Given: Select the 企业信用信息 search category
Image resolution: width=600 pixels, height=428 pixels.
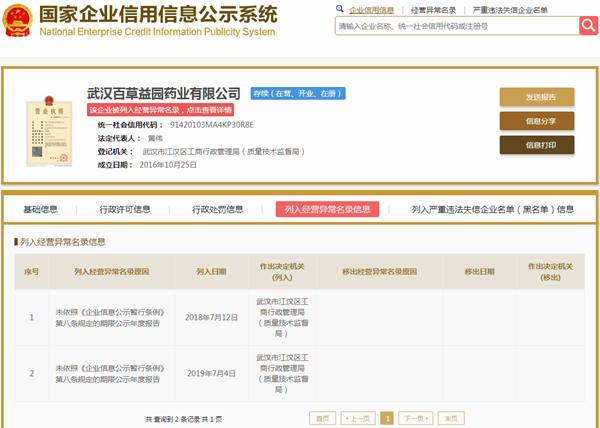Looking at the screenshot, I should pos(371,9).
